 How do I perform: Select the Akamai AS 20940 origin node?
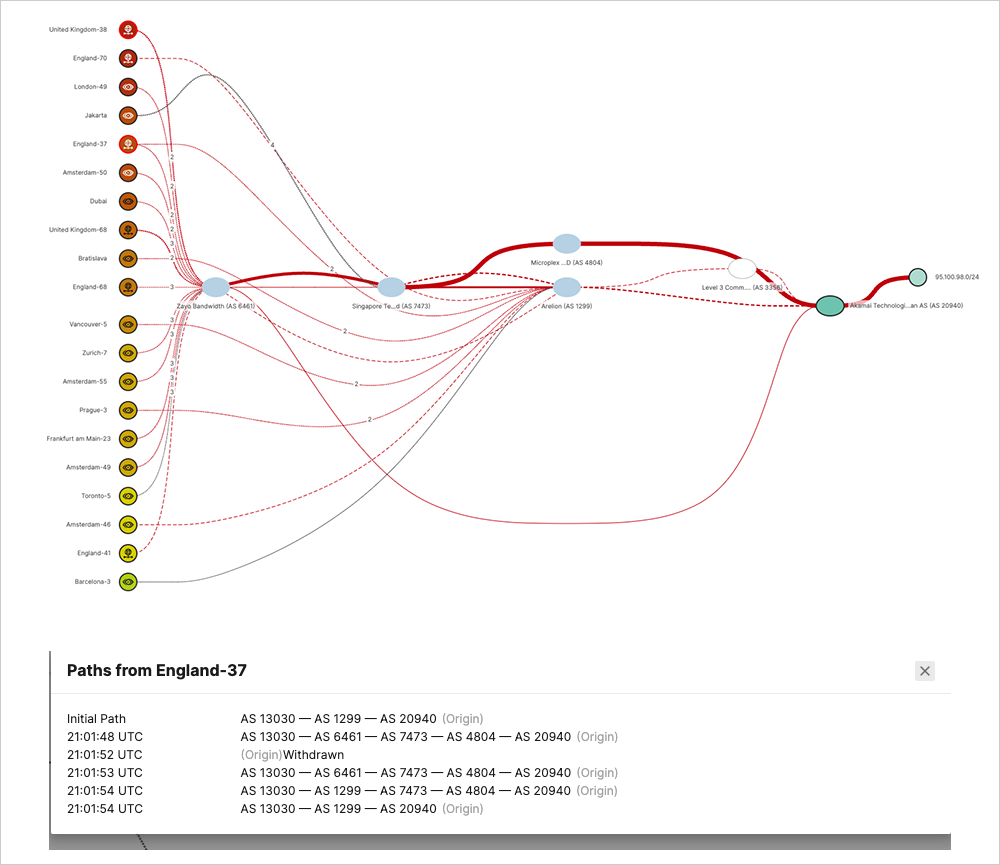[x=829, y=305]
